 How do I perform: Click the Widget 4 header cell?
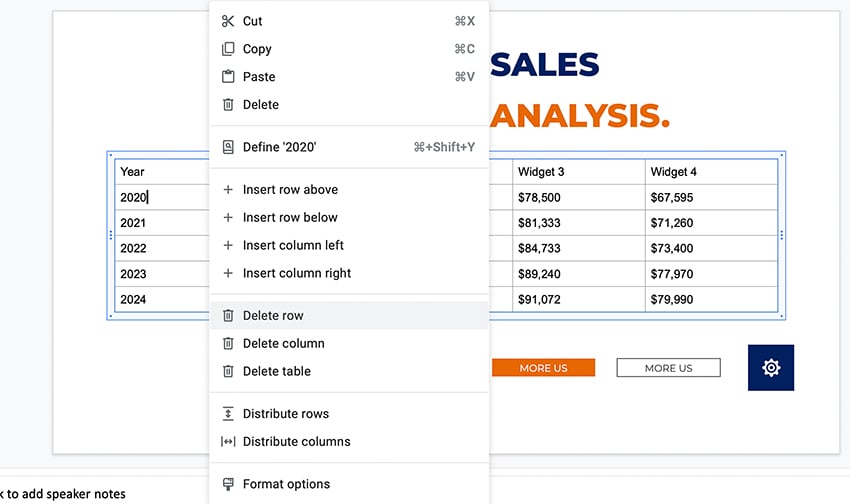coord(710,172)
